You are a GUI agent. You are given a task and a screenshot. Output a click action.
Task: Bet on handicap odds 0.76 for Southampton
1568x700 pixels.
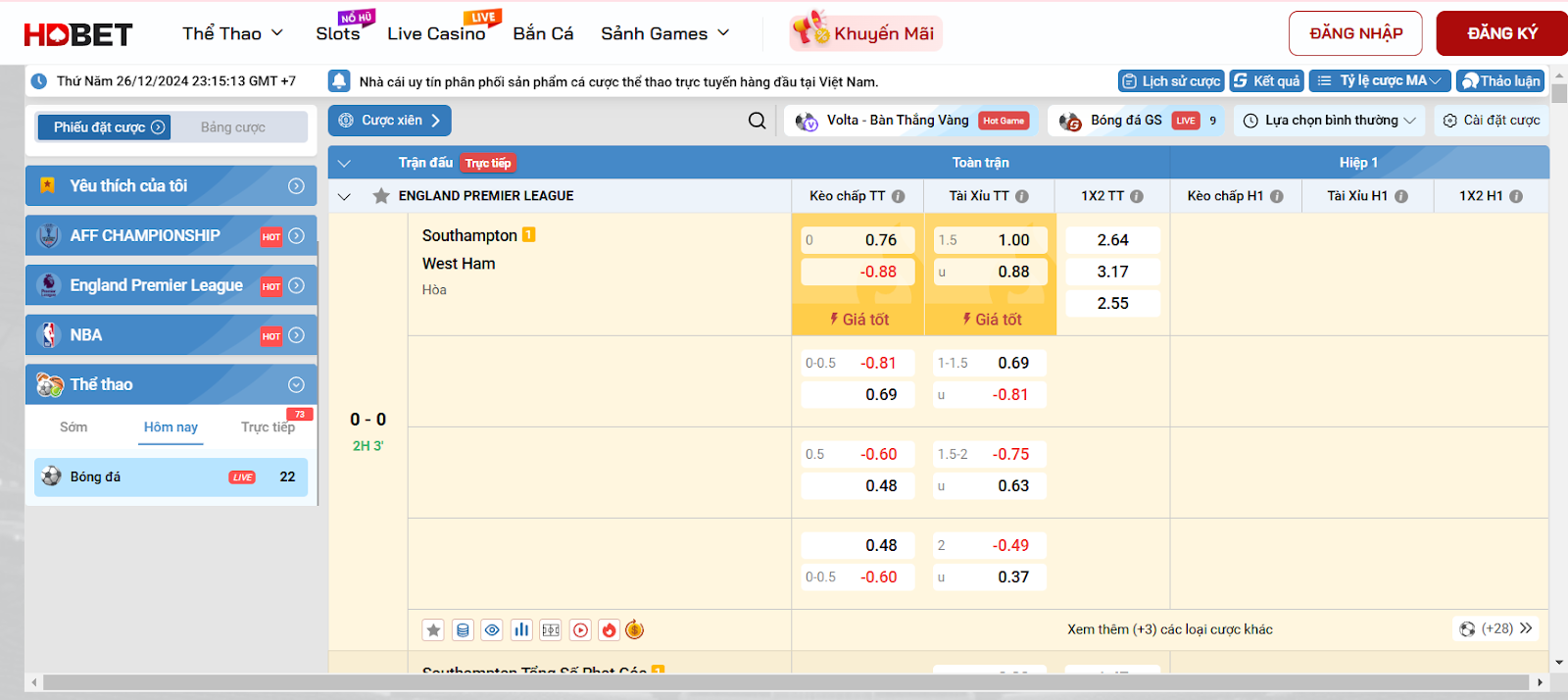(857, 240)
